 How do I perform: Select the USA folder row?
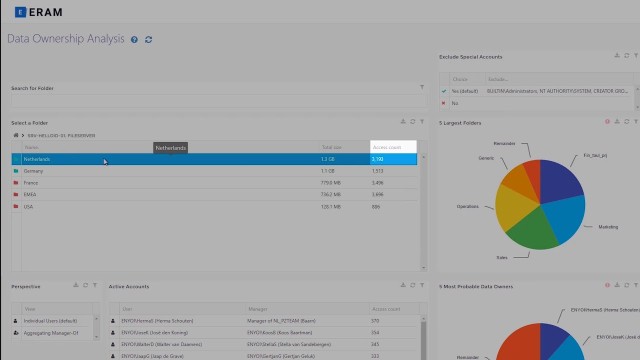pyautogui.click(x=214, y=207)
